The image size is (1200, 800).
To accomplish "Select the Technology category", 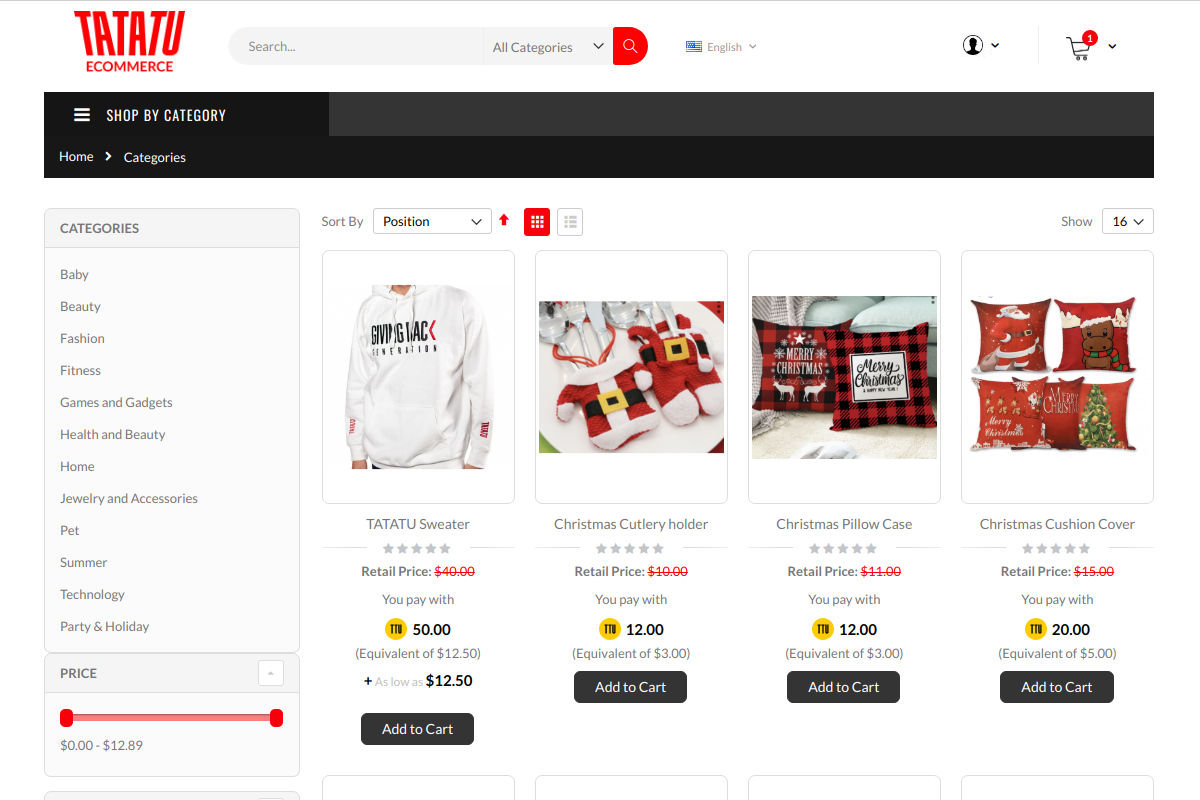I will pos(92,594).
